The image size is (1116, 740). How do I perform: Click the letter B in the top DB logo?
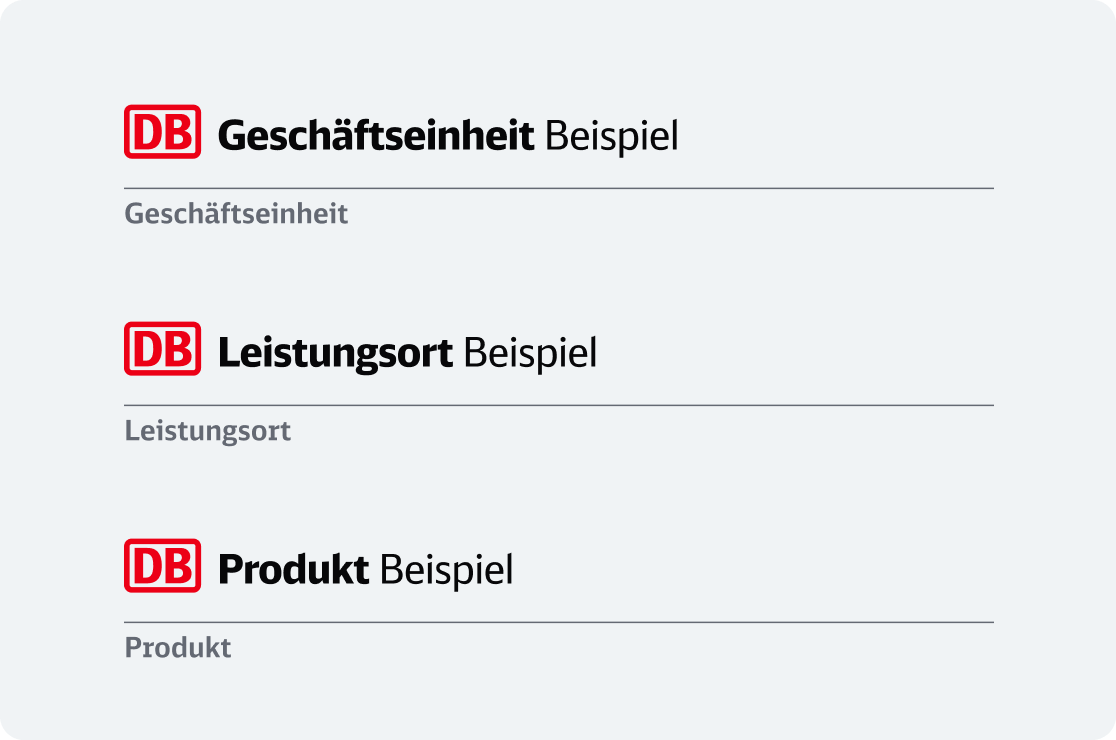click(179, 132)
